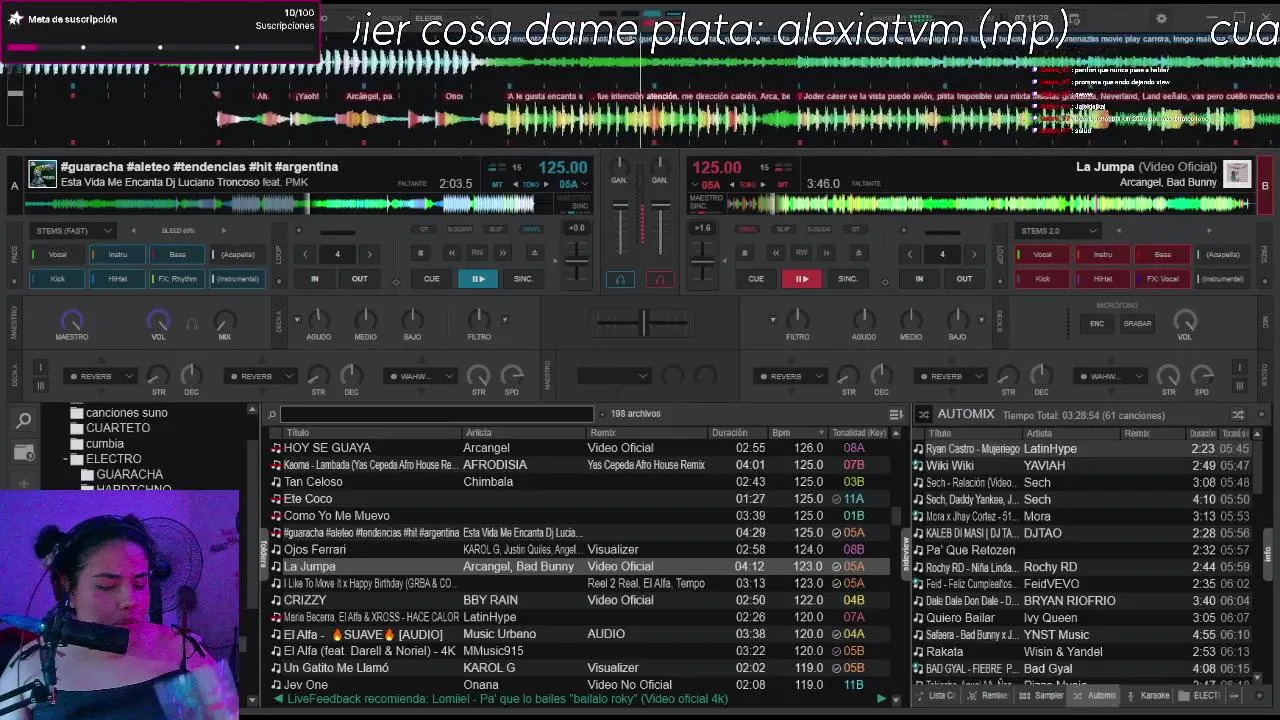1280x720 pixels.
Task: Toggle deck B play/pause button
Action: click(801, 279)
